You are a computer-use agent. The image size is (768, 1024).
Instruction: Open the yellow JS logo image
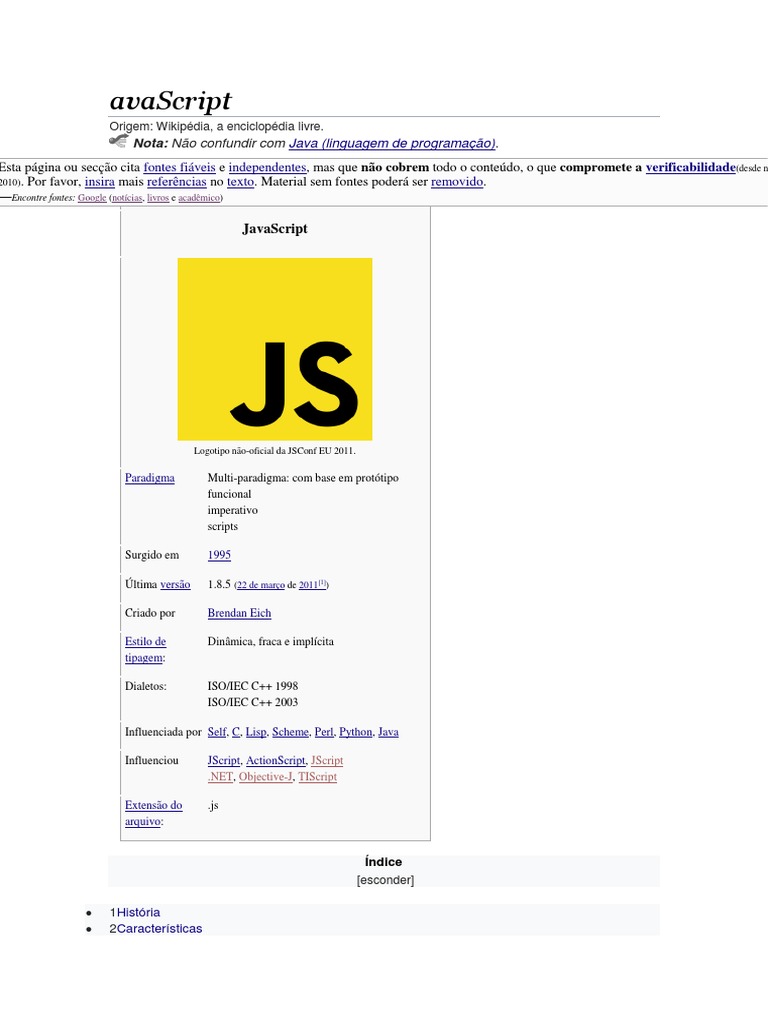[275, 349]
